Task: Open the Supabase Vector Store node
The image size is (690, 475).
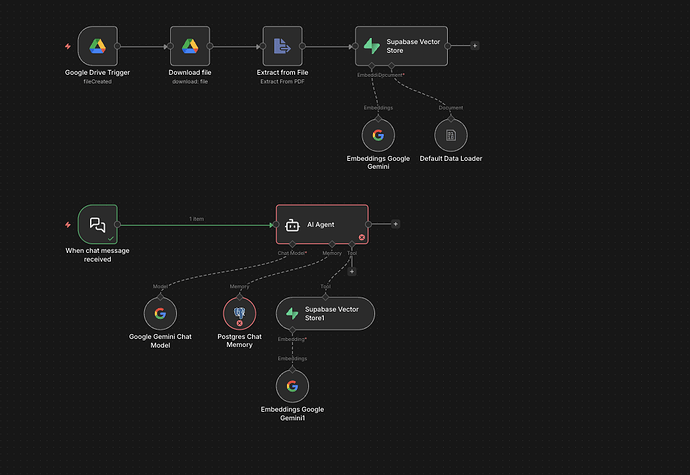Action: (x=401, y=46)
